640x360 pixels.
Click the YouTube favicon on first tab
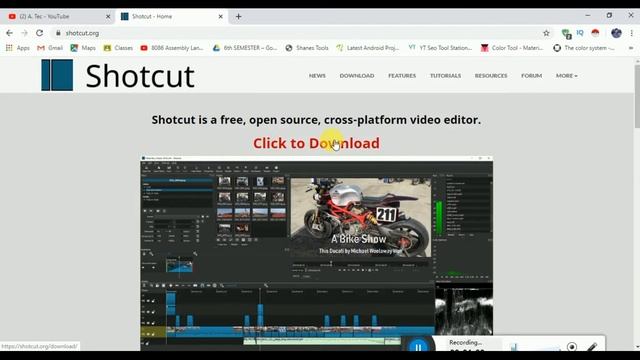point(12,16)
